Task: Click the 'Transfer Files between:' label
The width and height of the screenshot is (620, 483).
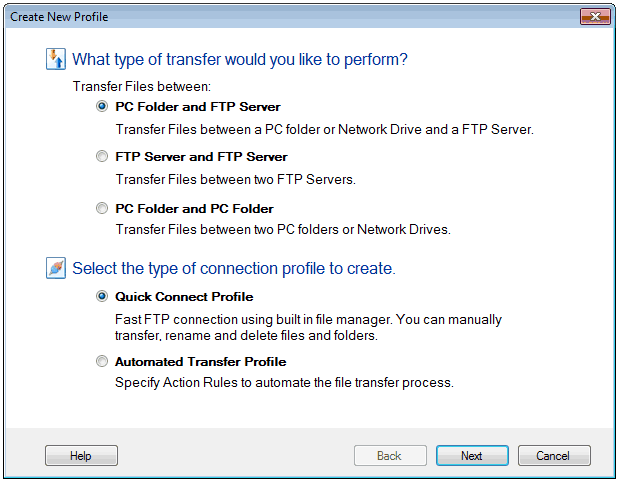Action: point(141,87)
